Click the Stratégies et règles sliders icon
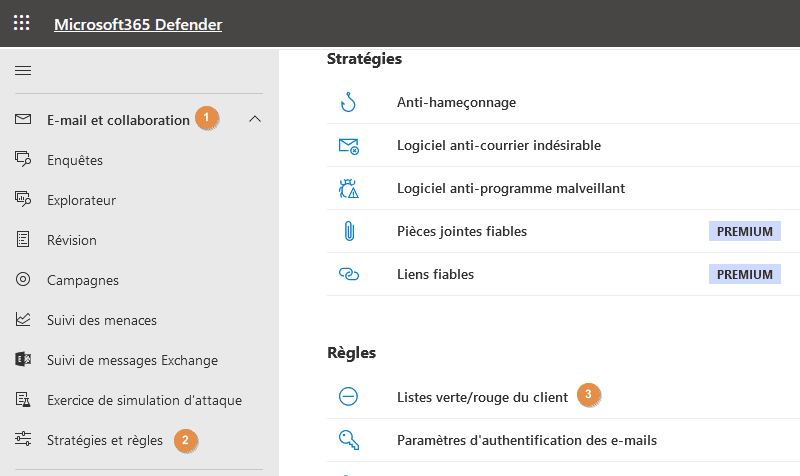The width and height of the screenshot is (800, 476). (x=23, y=439)
